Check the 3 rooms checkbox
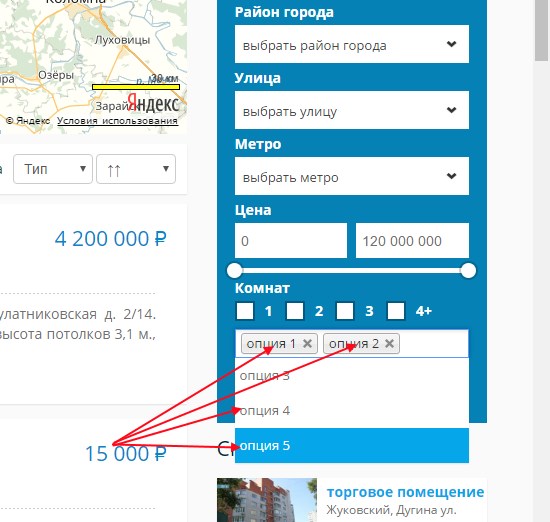 point(345,311)
